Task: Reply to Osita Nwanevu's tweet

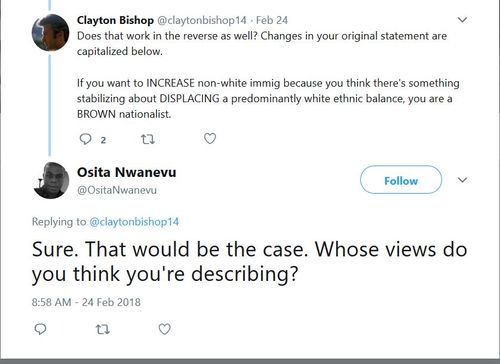Action: click(40, 329)
